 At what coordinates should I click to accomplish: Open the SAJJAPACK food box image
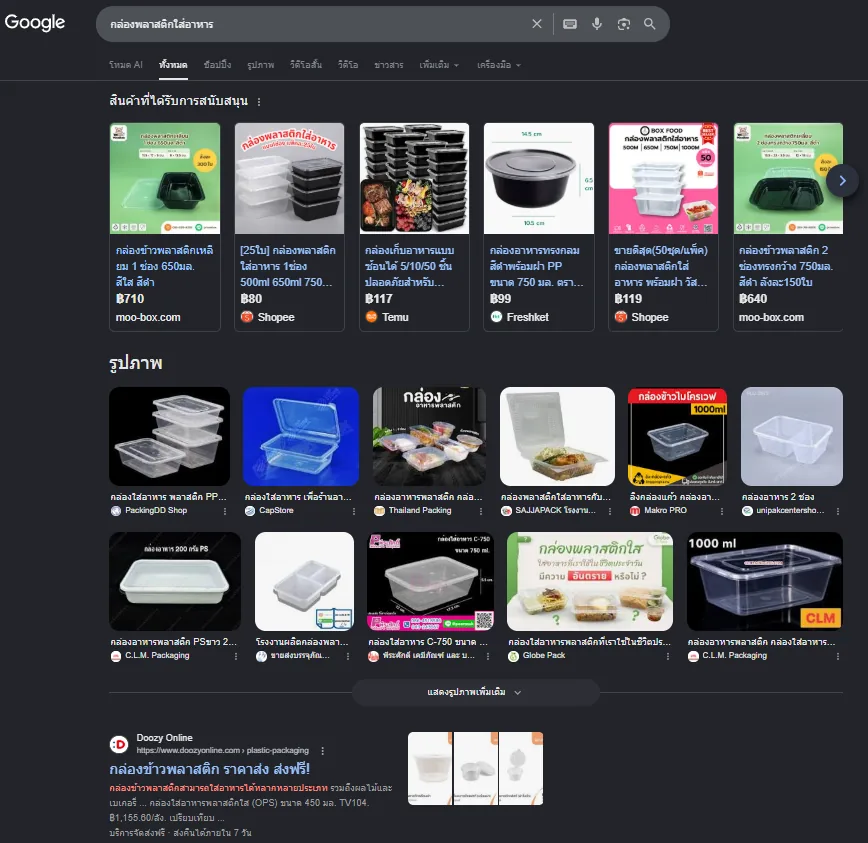pos(557,436)
